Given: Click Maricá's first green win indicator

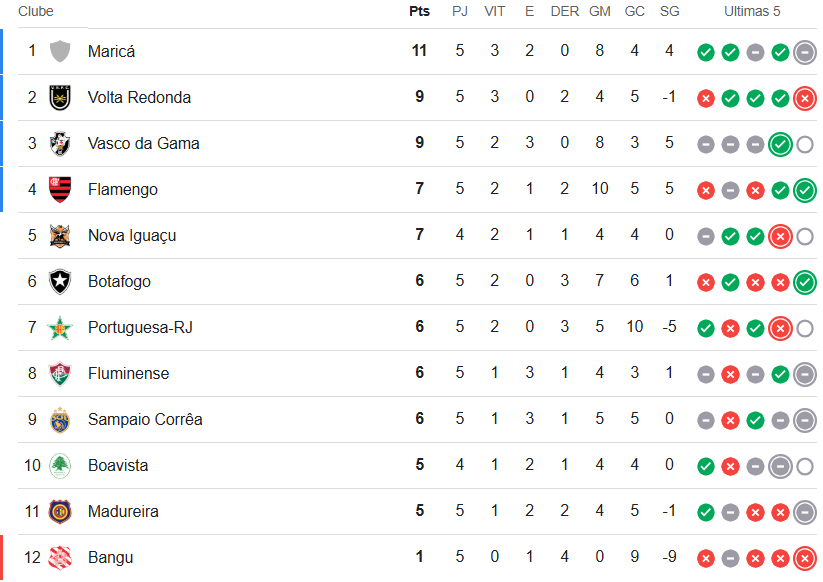Looking at the screenshot, I should pos(706,52).
